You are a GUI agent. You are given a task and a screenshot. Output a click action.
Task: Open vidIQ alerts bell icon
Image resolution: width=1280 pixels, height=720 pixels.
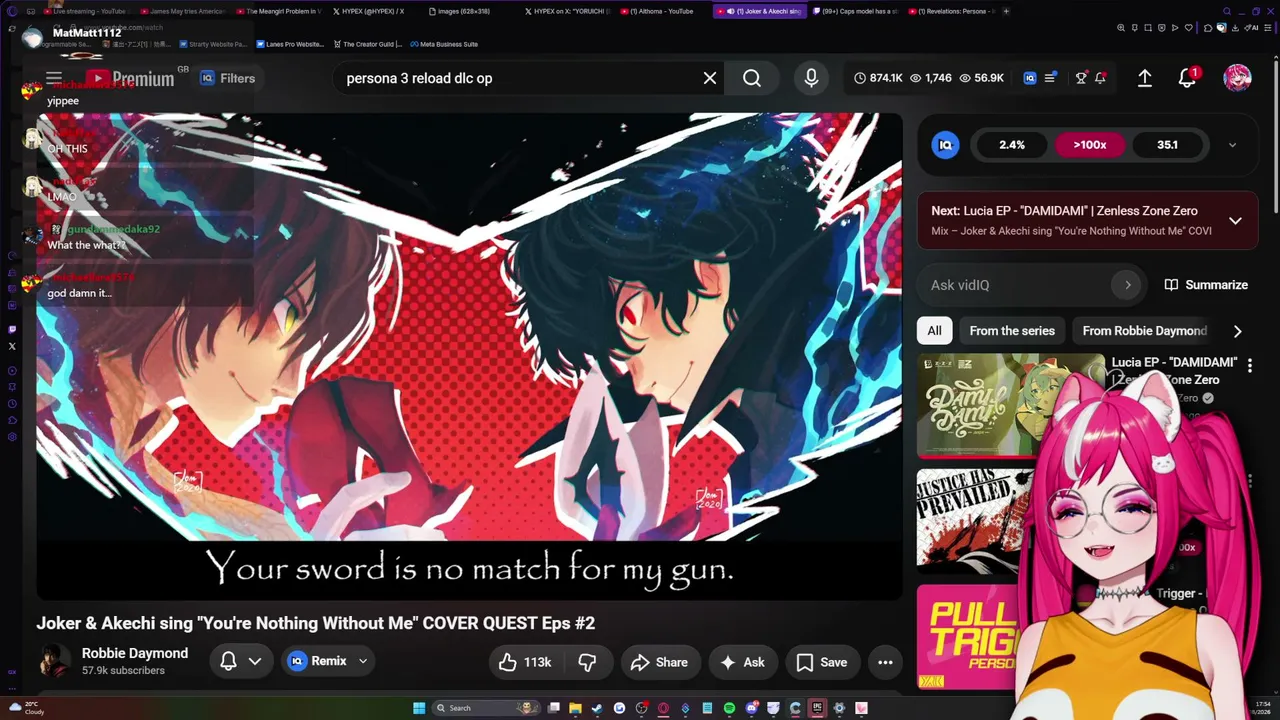pyautogui.click(x=1100, y=78)
